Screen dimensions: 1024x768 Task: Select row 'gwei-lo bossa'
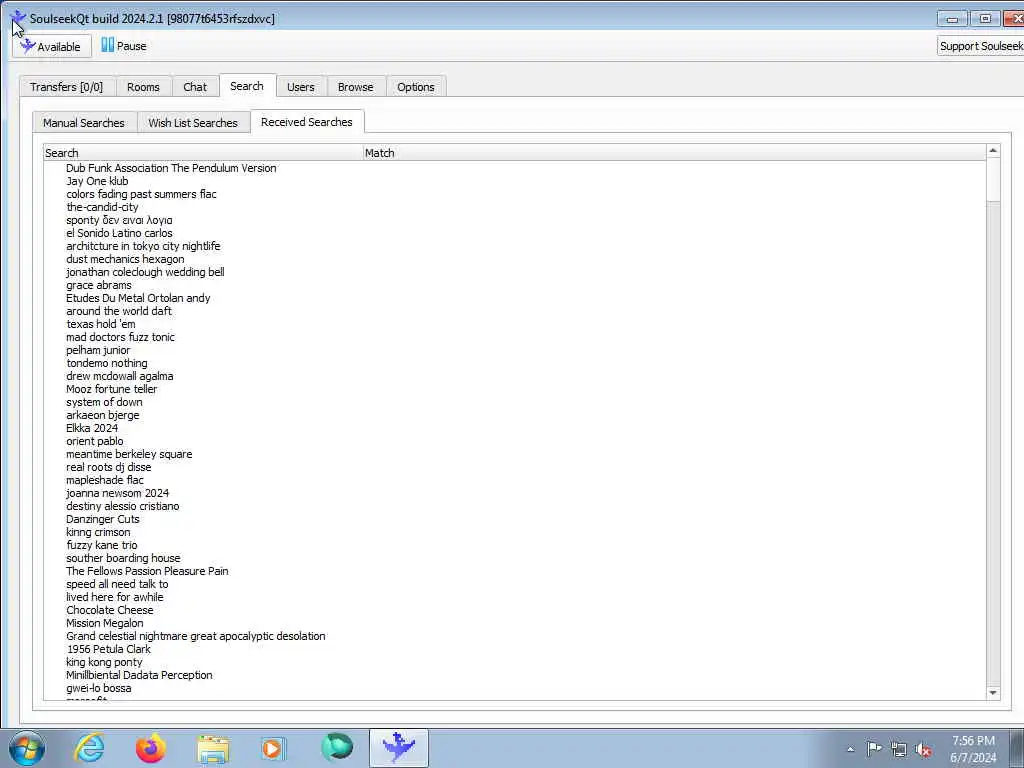tap(99, 688)
